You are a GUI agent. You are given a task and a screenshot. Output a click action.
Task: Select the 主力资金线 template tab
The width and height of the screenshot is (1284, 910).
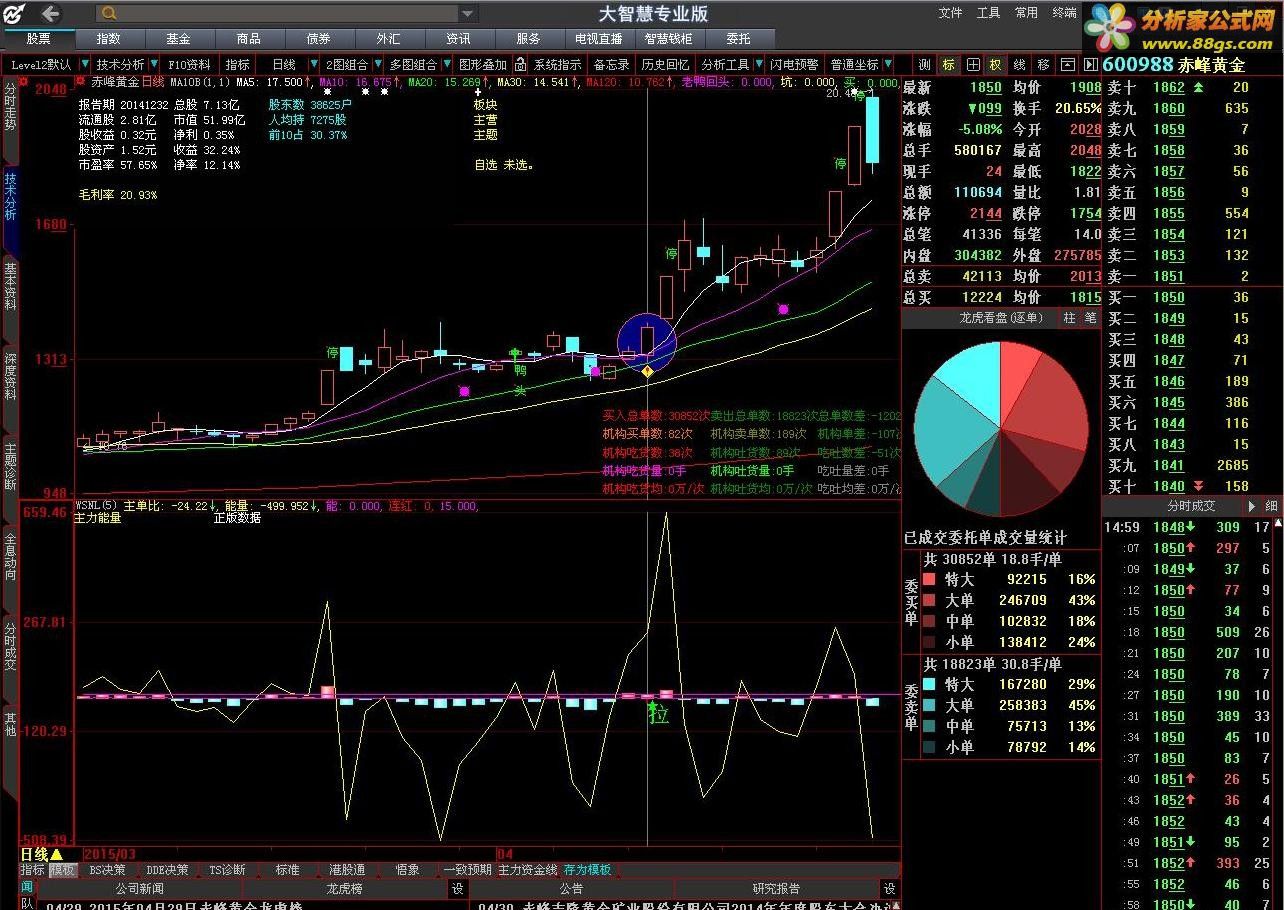[528, 870]
